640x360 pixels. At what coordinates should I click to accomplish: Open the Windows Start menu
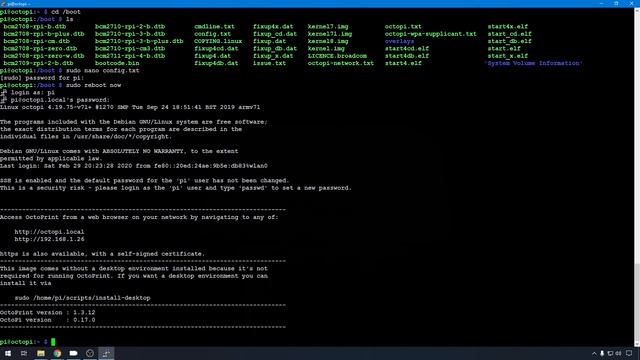point(8,353)
